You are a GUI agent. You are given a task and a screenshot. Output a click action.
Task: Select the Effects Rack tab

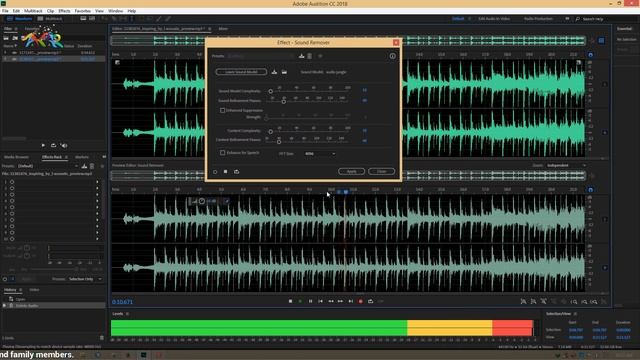click(x=52, y=157)
